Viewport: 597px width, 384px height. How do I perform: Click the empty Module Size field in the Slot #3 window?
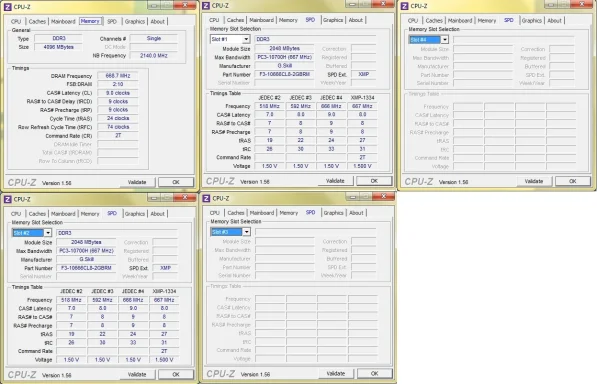tap(284, 241)
